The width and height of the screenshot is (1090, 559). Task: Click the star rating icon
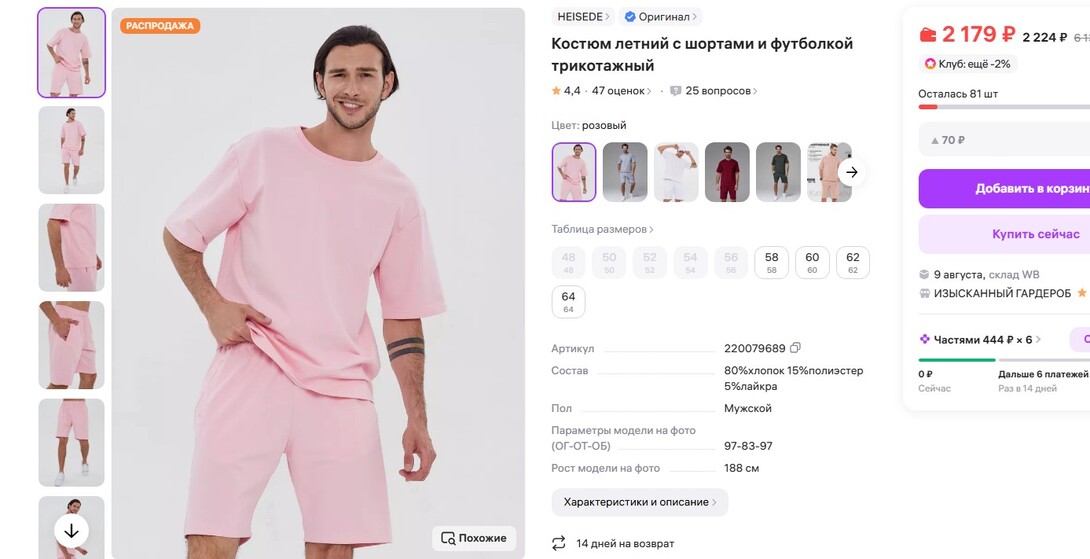click(x=556, y=91)
